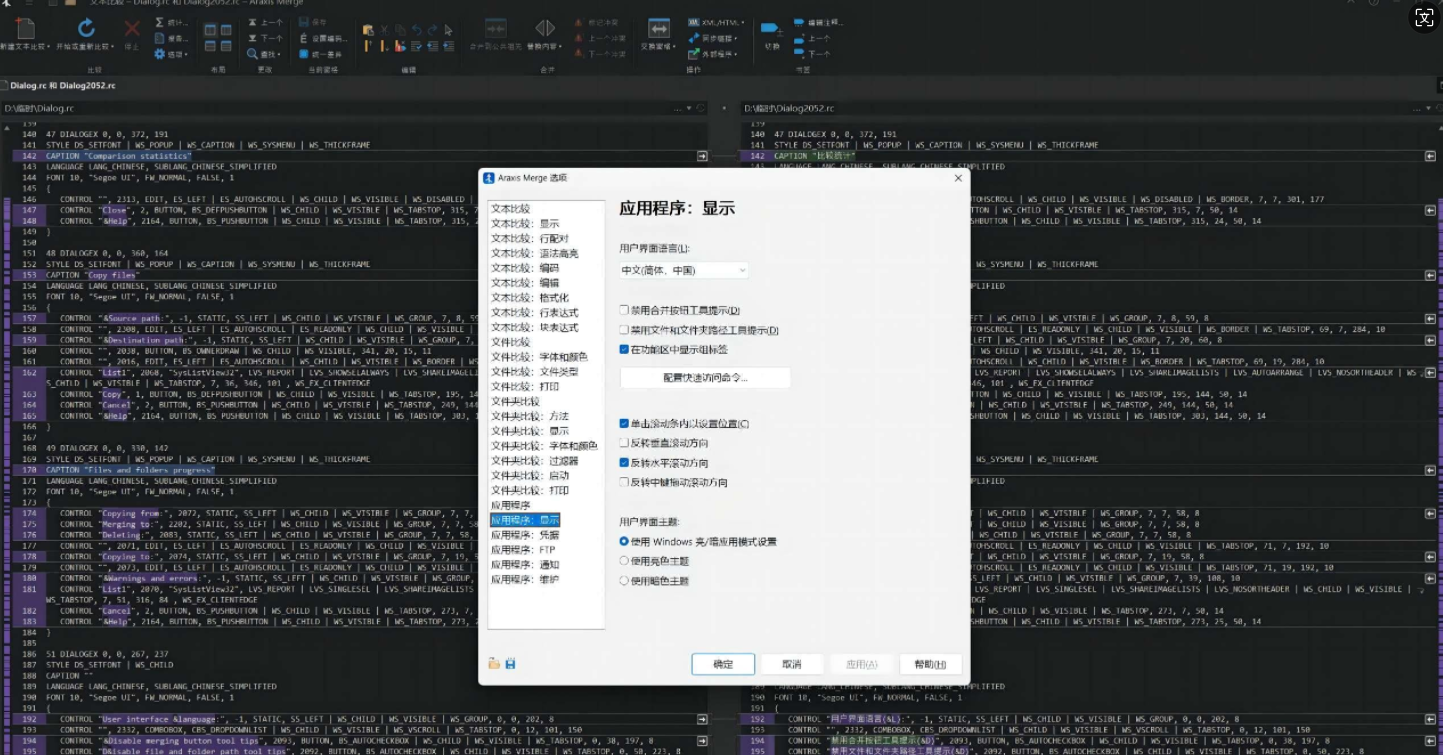Click the report document icon under statistics

tap(161, 38)
